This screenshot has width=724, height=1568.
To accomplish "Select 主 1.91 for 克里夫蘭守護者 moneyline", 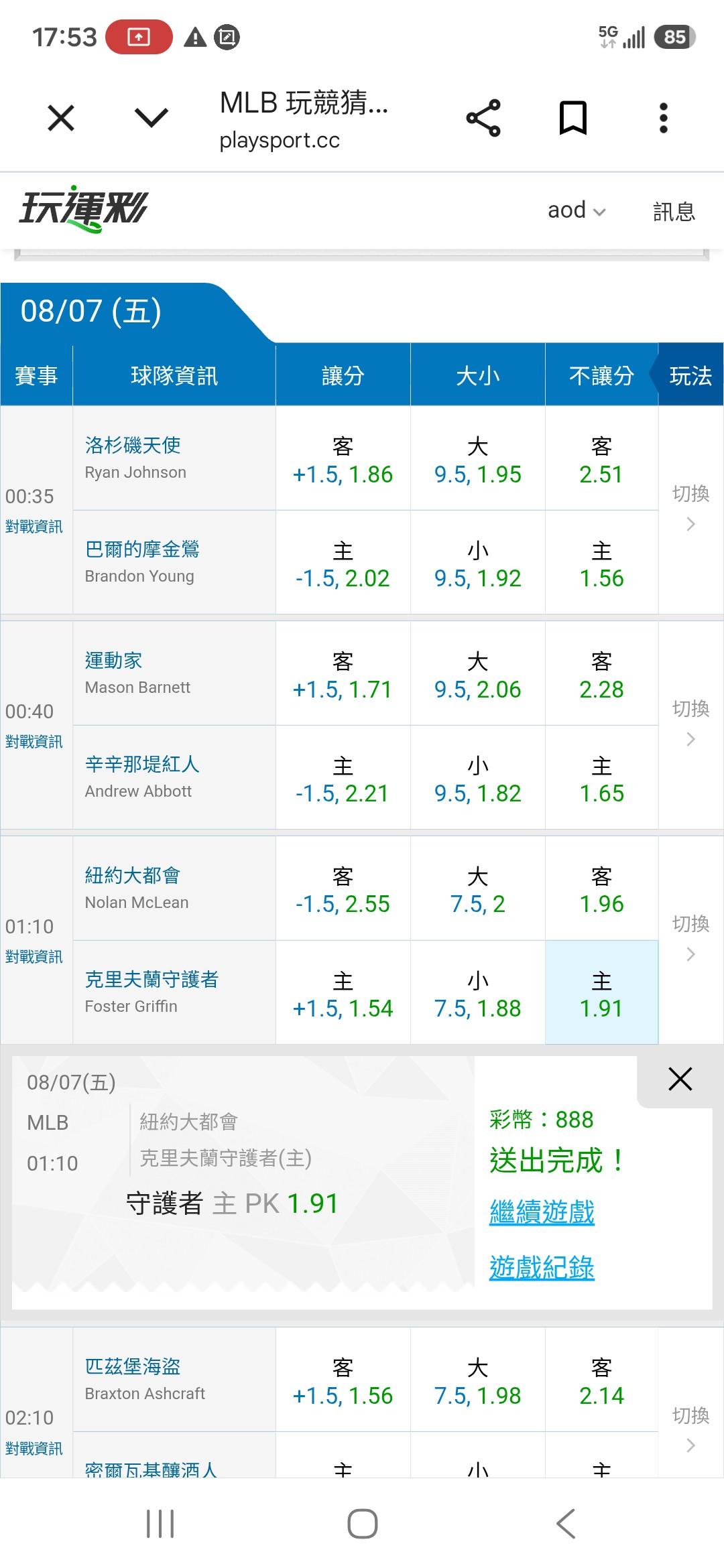I will click(601, 992).
